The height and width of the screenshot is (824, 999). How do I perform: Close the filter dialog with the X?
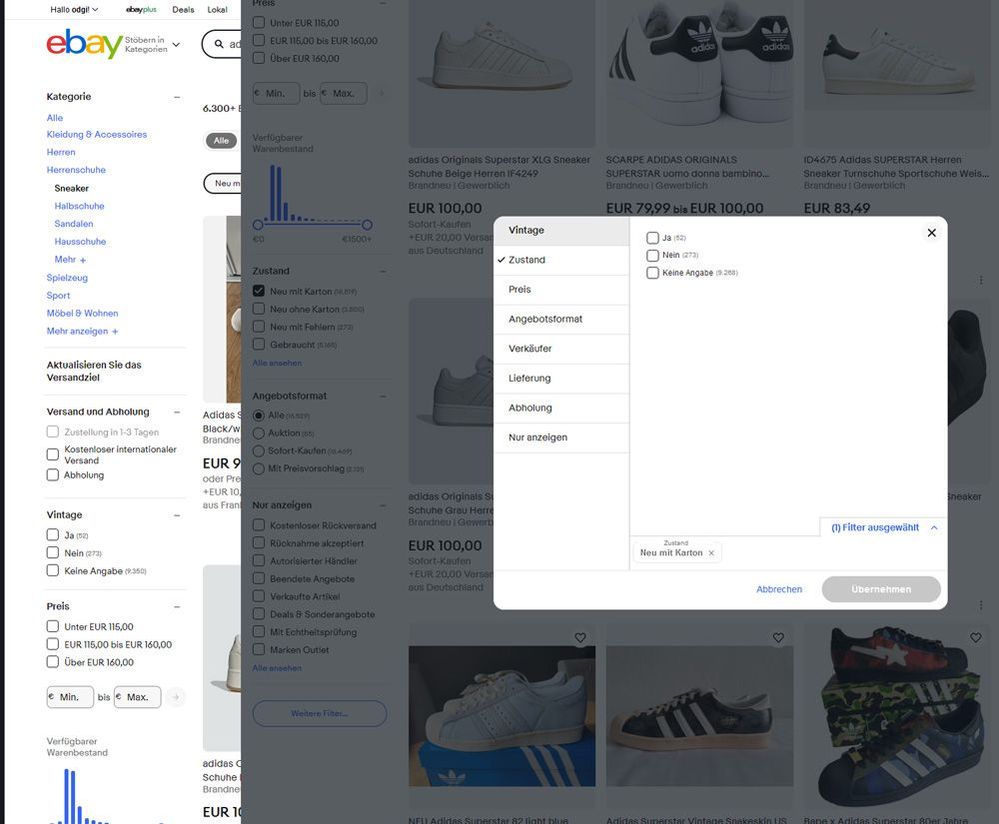point(931,233)
